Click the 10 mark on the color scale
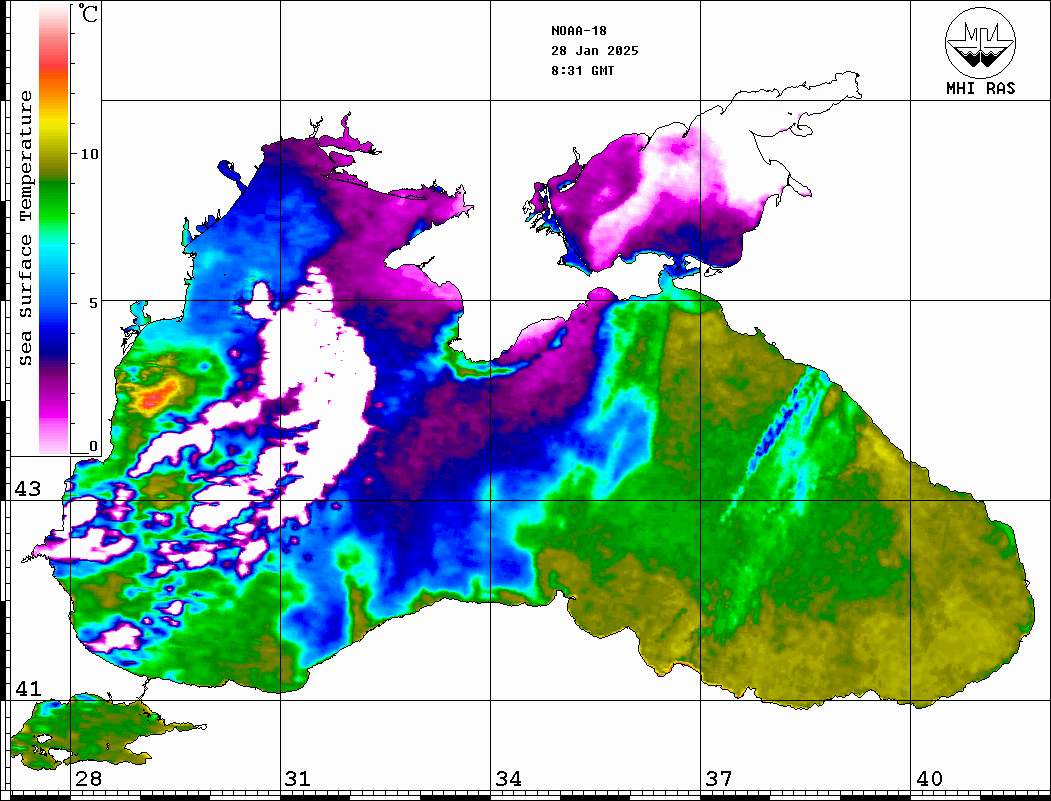The image size is (1051, 801). 89,154
